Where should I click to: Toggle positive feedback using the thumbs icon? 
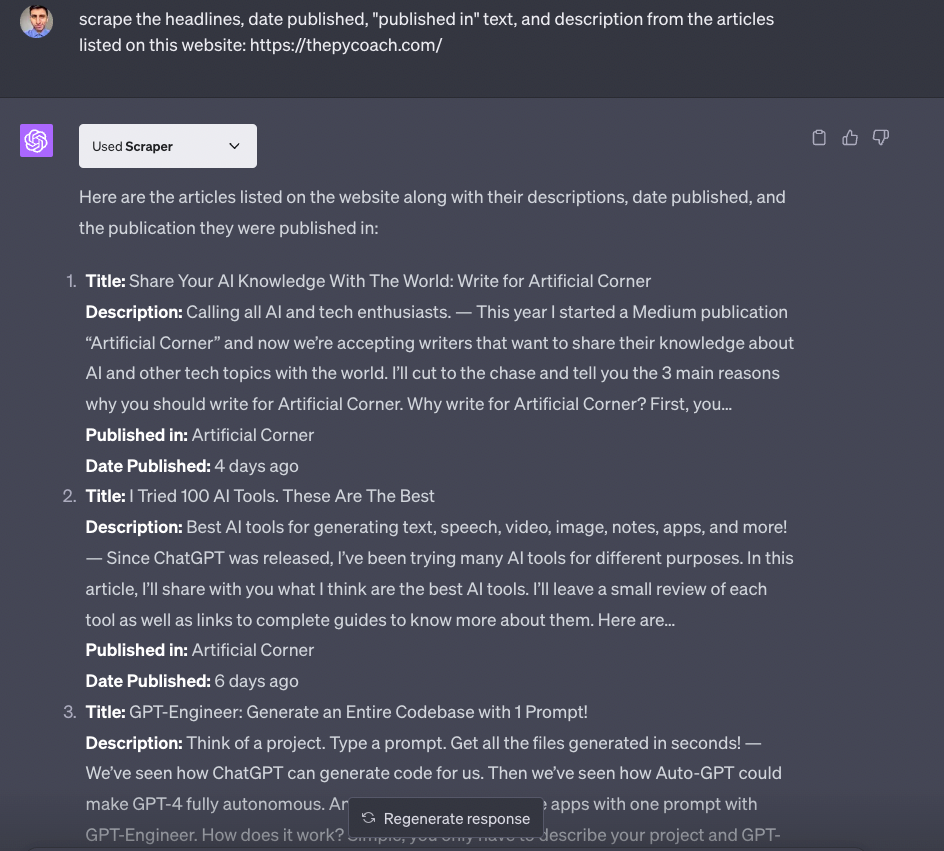(x=850, y=137)
